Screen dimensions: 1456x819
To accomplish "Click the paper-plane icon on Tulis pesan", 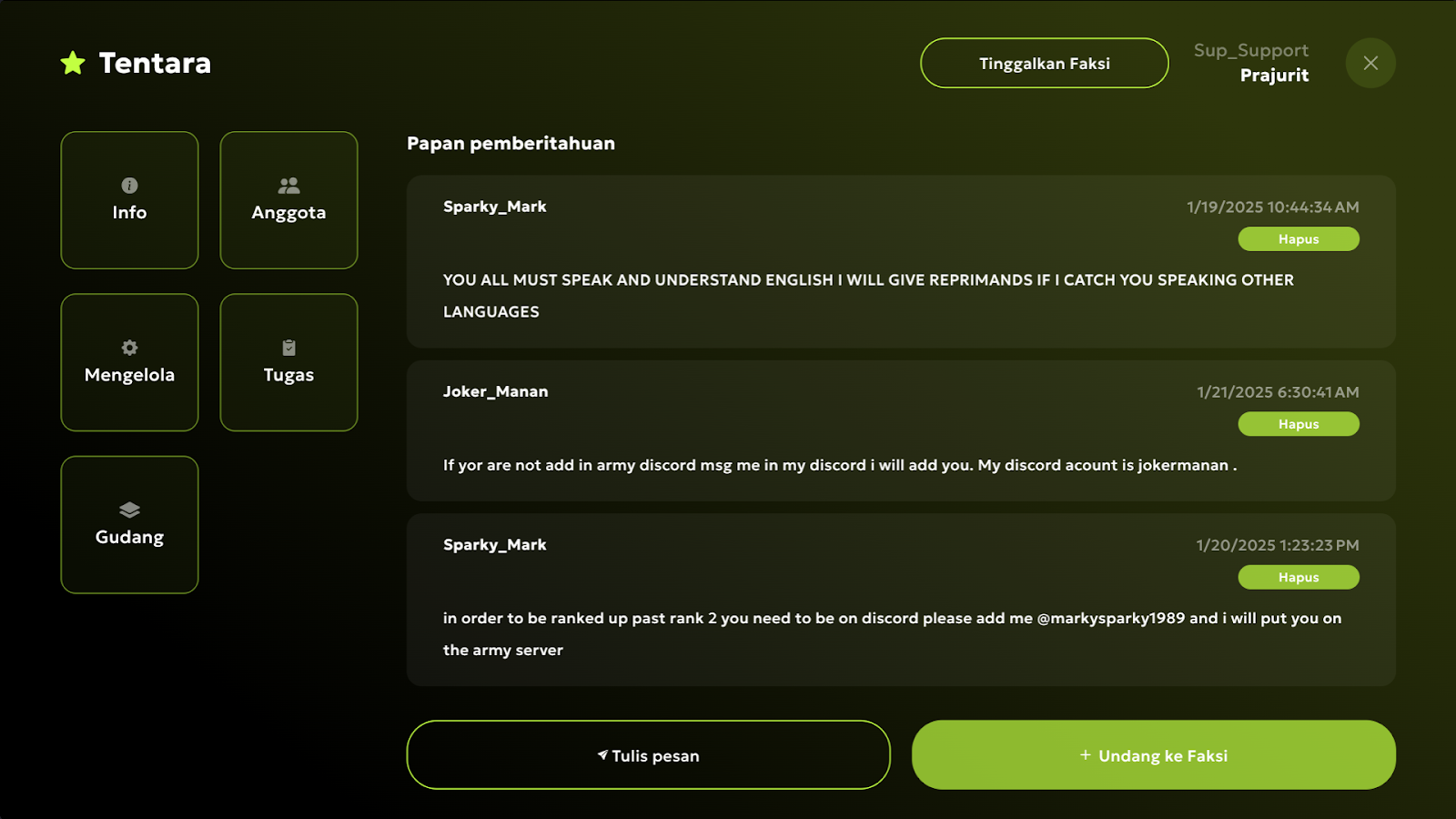I will [602, 755].
